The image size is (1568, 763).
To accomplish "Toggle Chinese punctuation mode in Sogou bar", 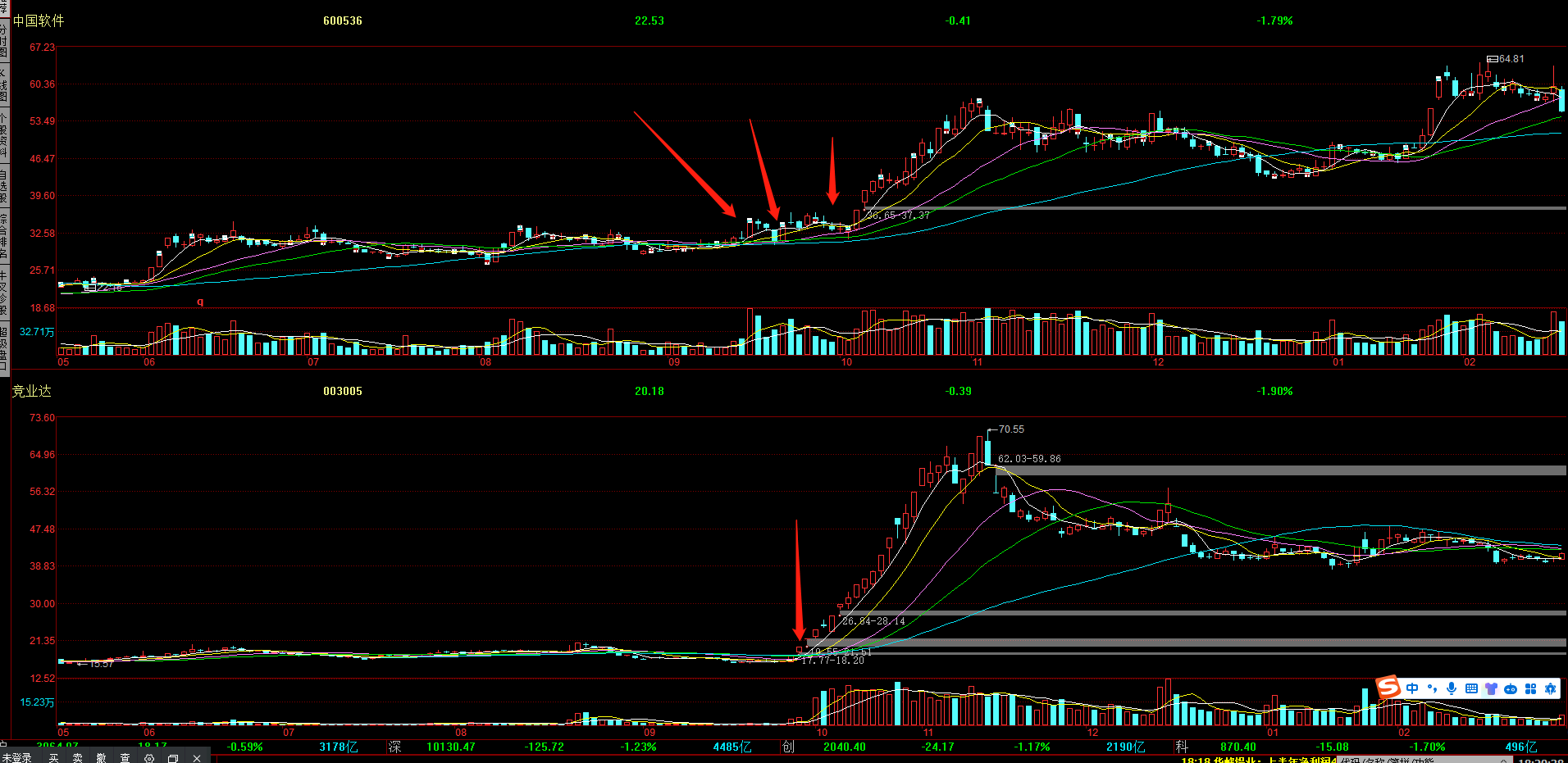I will (1432, 688).
